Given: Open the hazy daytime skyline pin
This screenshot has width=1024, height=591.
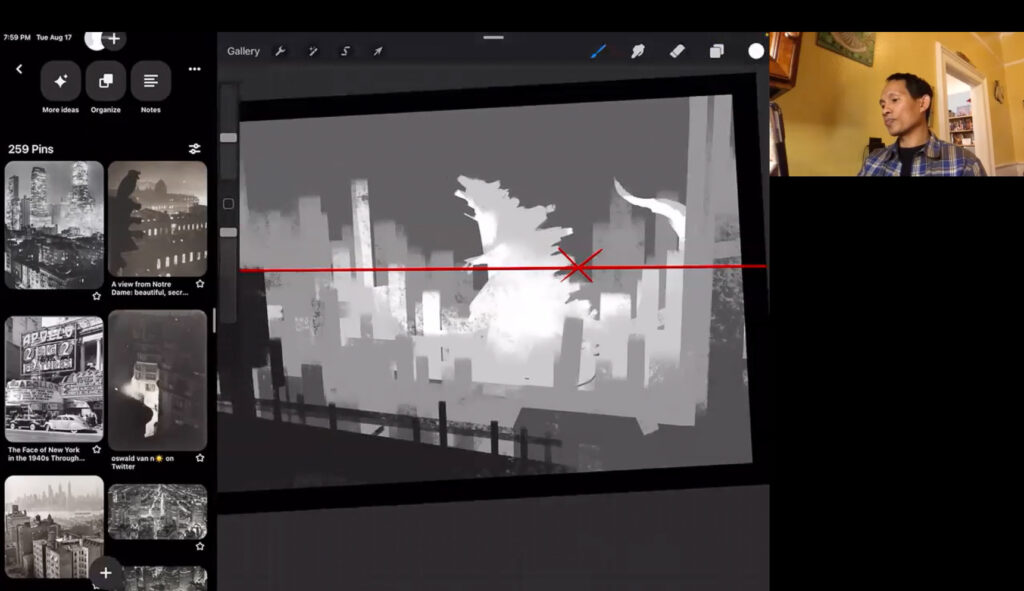Looking at the screenshot, I should coord(54,526).
